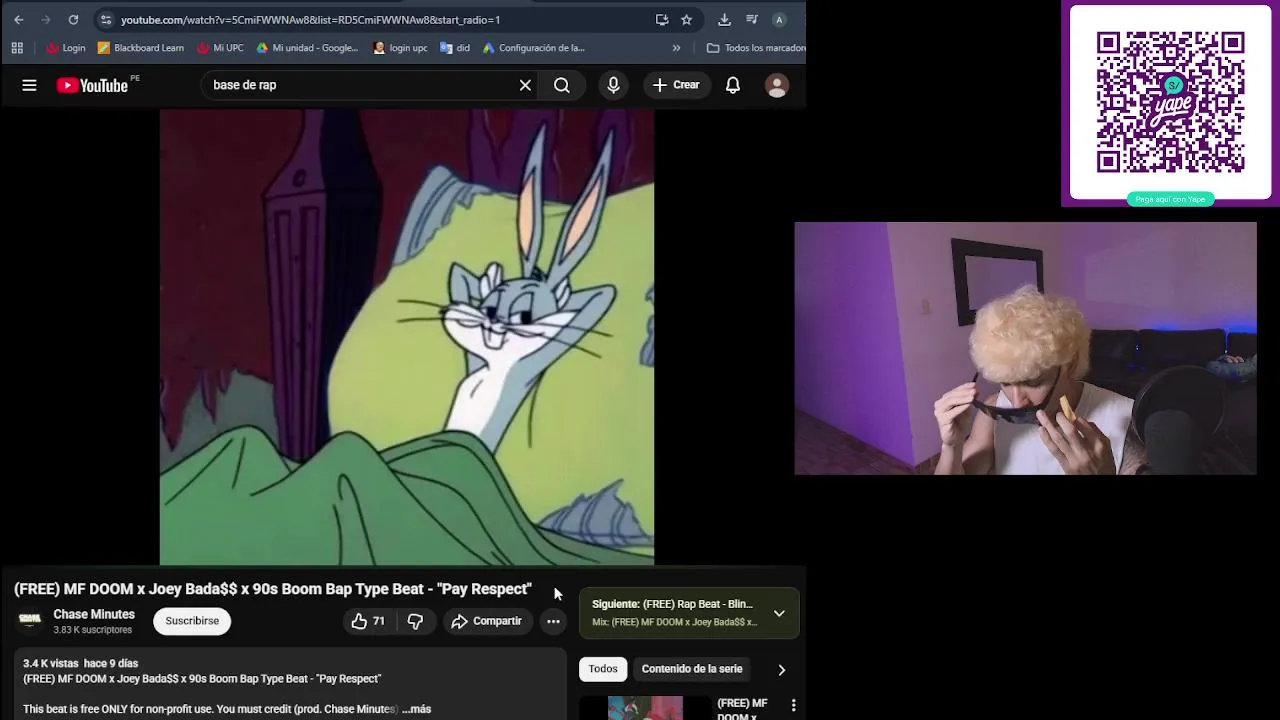Viewport: 1280px width, 720px height.
Task: Open Todos los marcadores folder
Action: tap(756, 48)
